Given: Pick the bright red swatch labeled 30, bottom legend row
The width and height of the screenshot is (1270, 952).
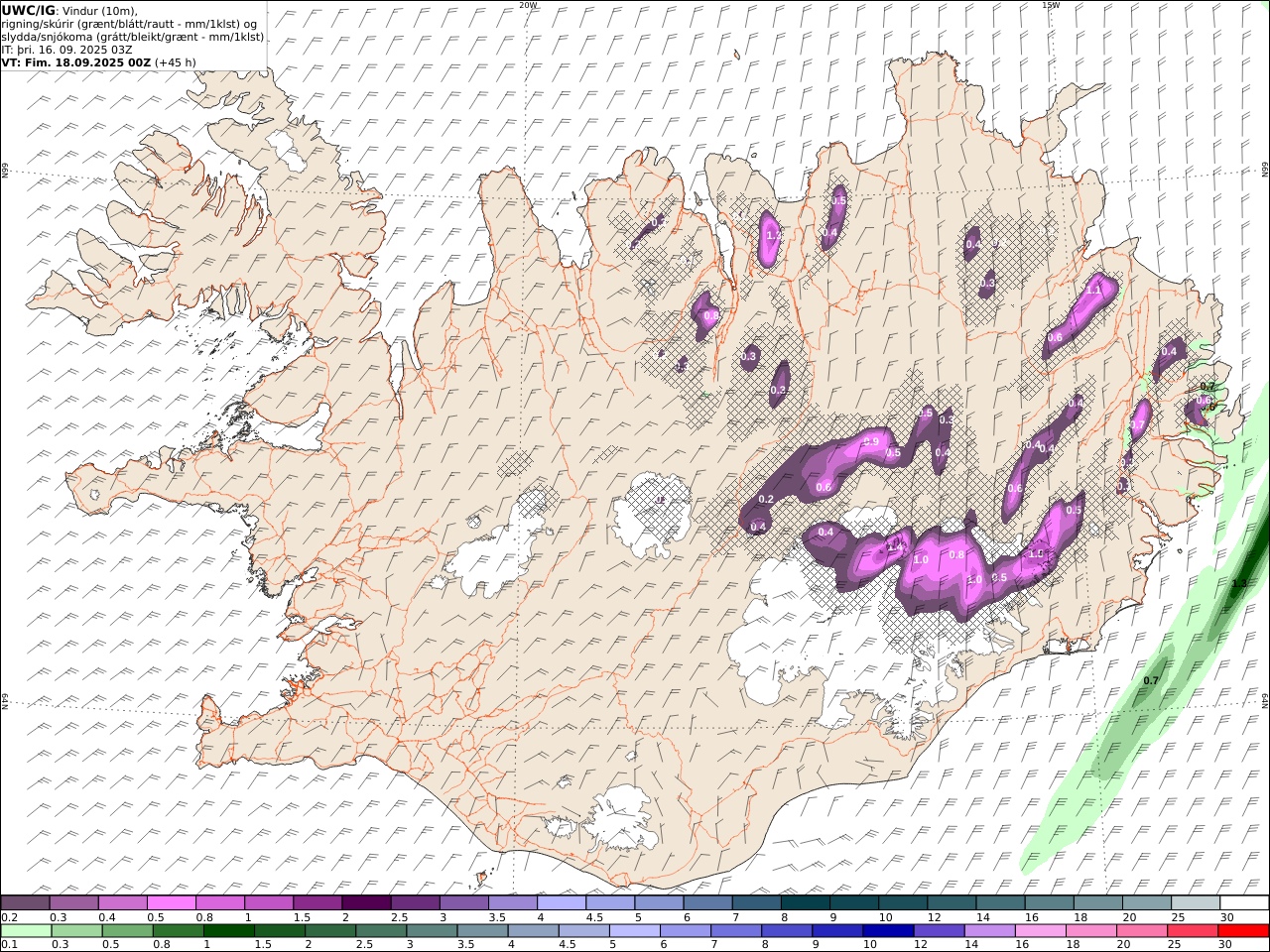Looking at the screenshot, I should pos(1243,931).
